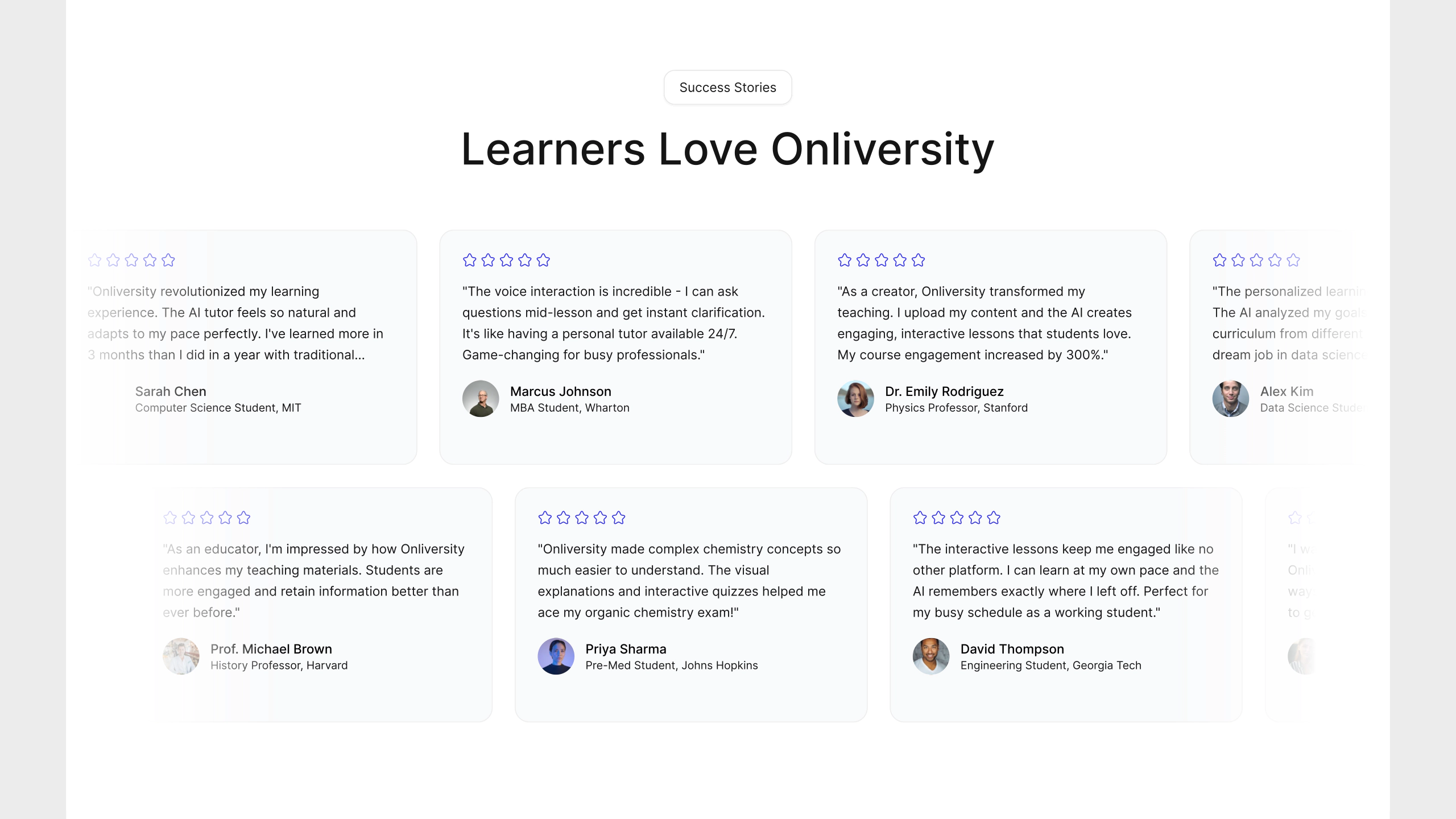Select the first star on Prof. Michael Brown's card
The width and height of the screenshot is (1456, 819).
tap(169, 518)
